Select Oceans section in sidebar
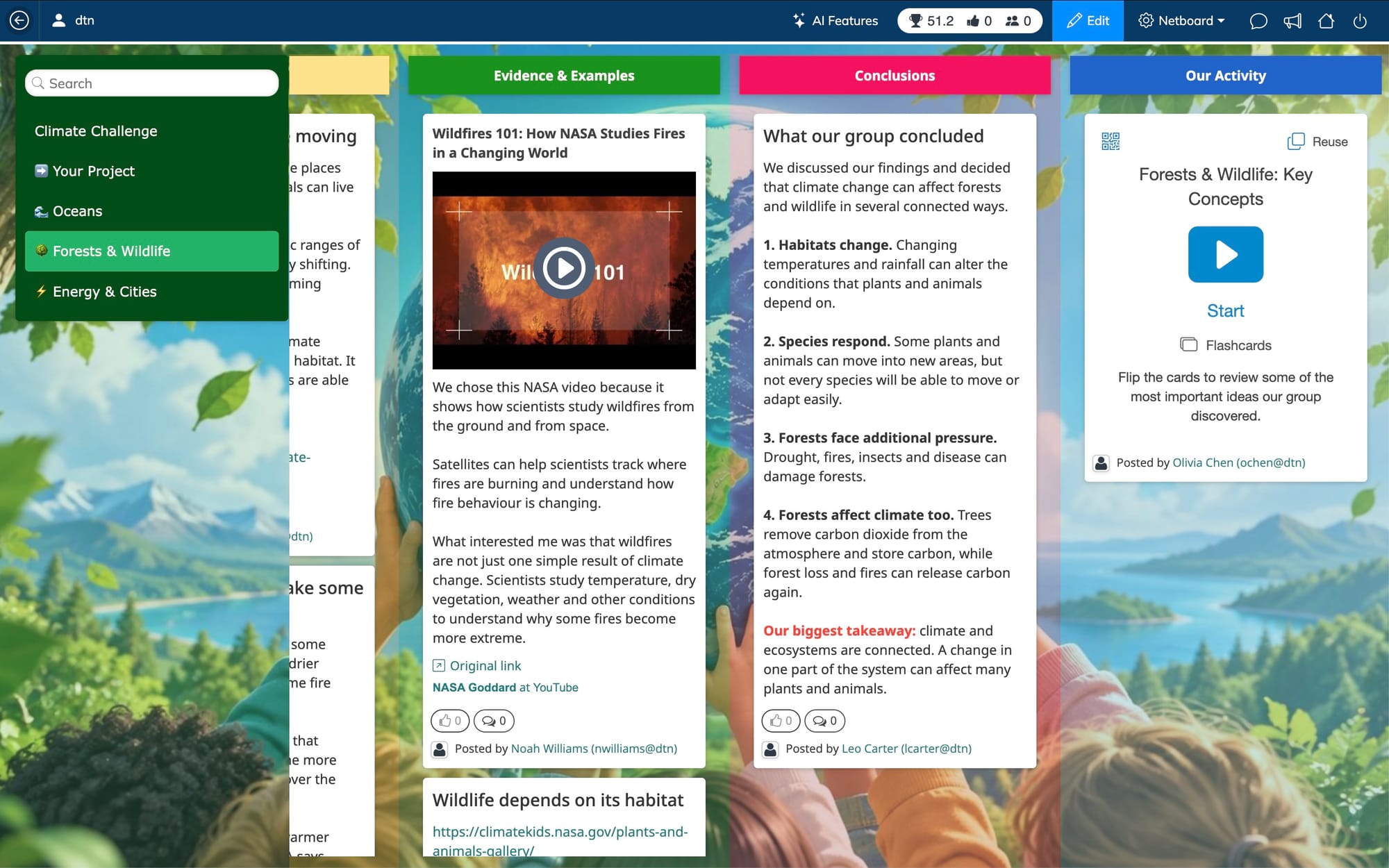This screenshot has width=1389, height=868. (152, 211)
